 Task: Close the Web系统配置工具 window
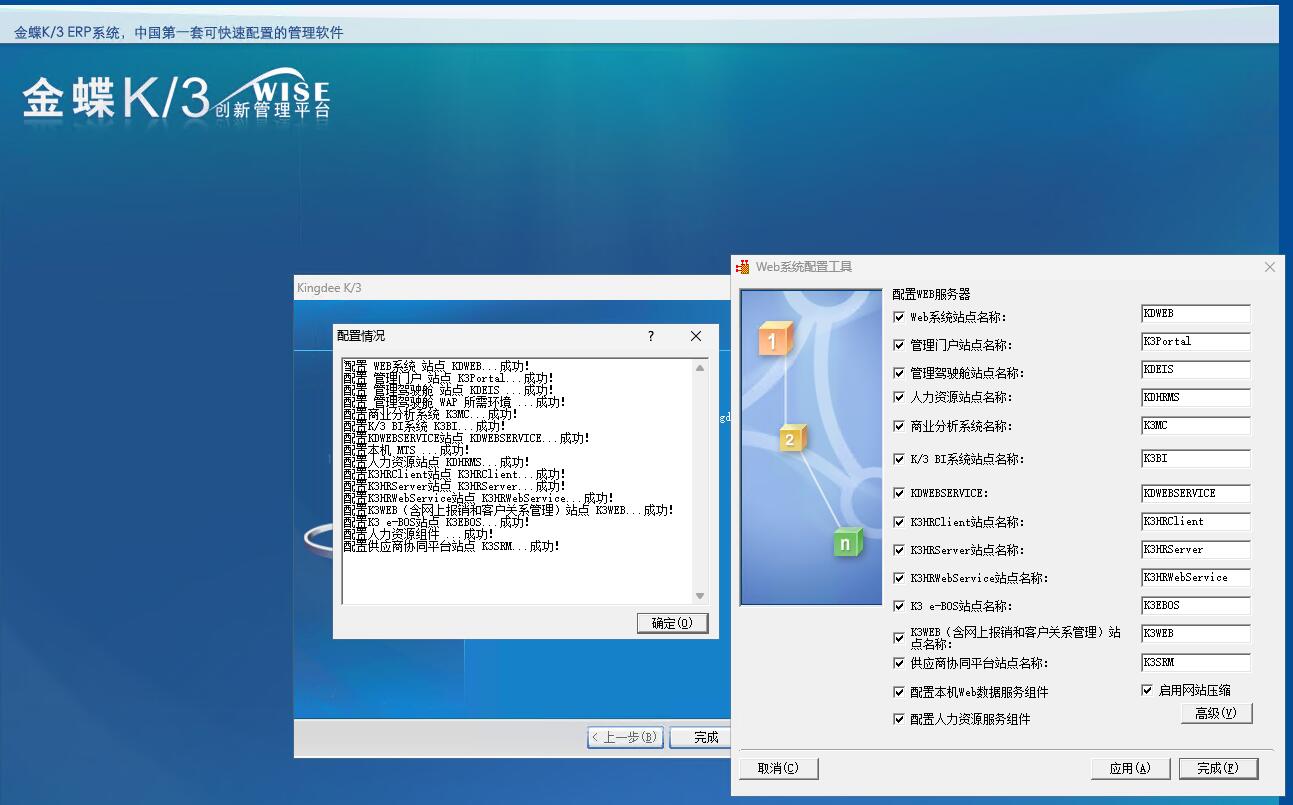tap(1270, 267)
